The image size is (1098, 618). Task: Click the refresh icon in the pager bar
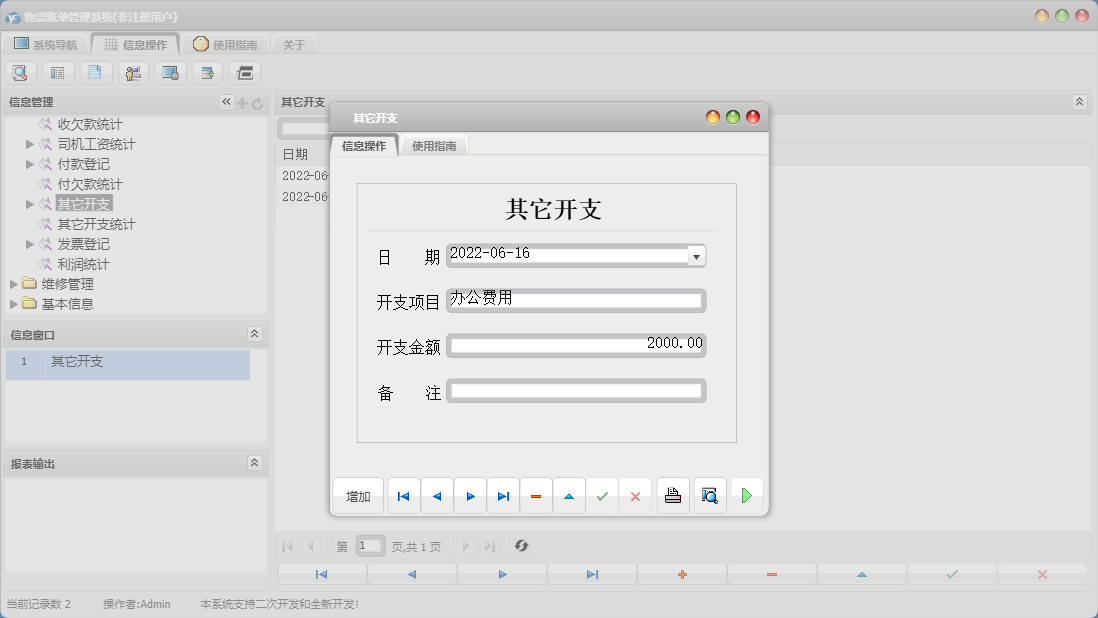[519, 546]
